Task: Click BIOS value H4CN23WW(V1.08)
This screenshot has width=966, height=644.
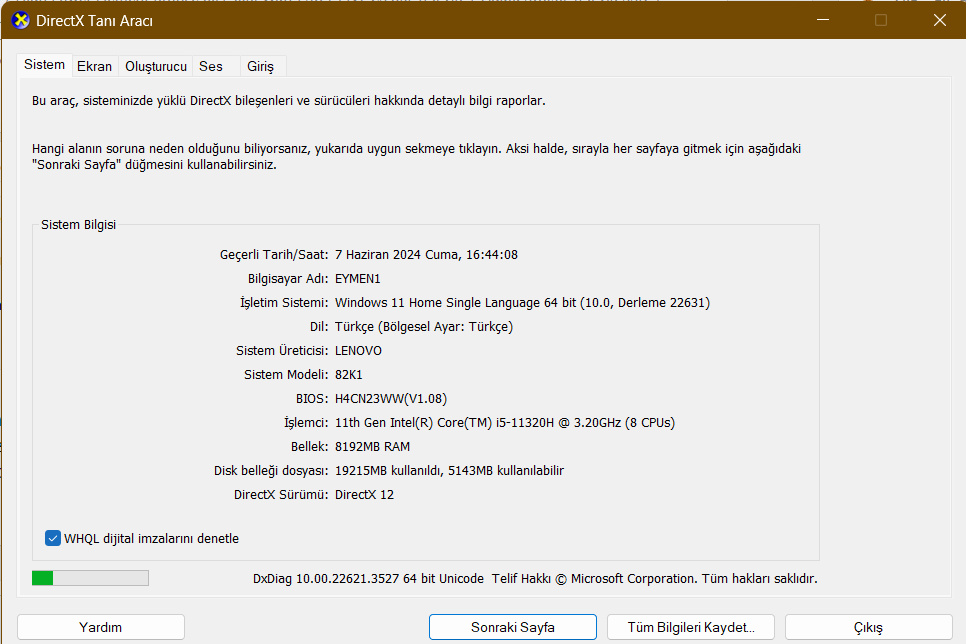Action: [391, 399]
